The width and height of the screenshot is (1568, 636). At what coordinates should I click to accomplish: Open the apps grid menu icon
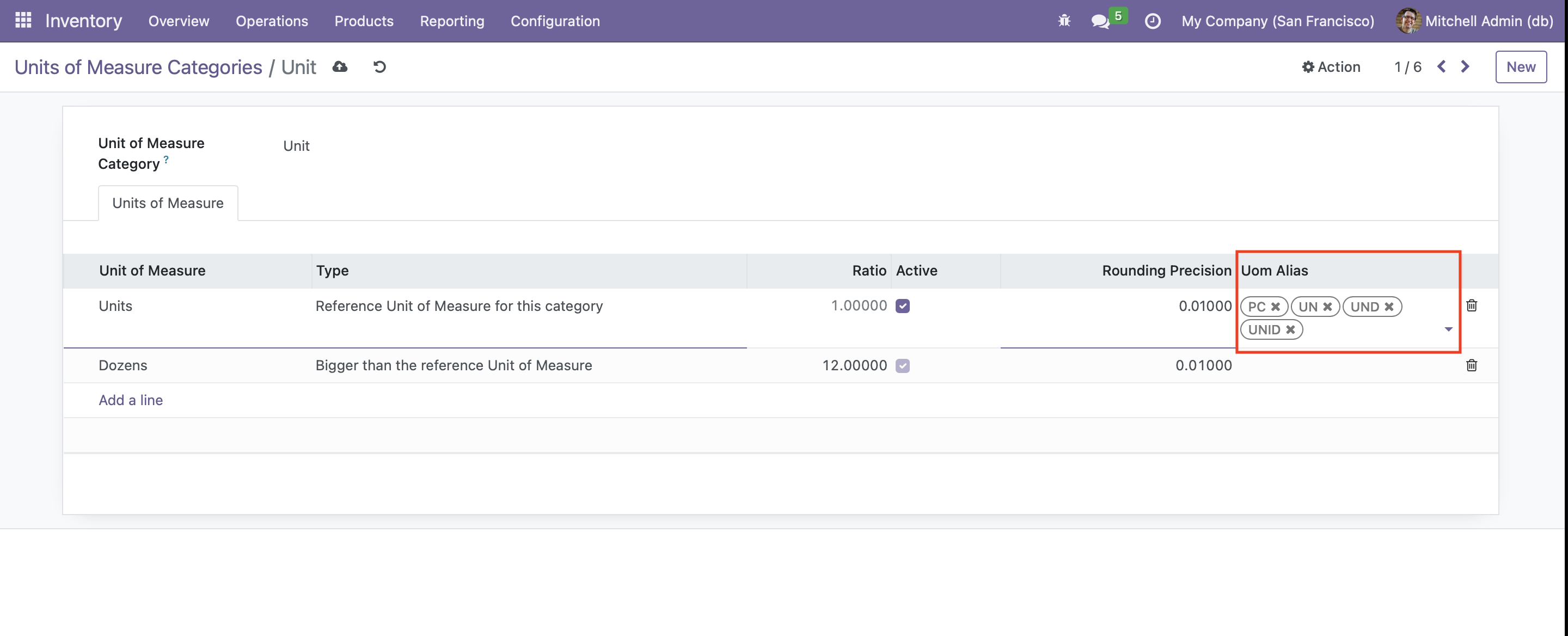[x=23, y=21]
